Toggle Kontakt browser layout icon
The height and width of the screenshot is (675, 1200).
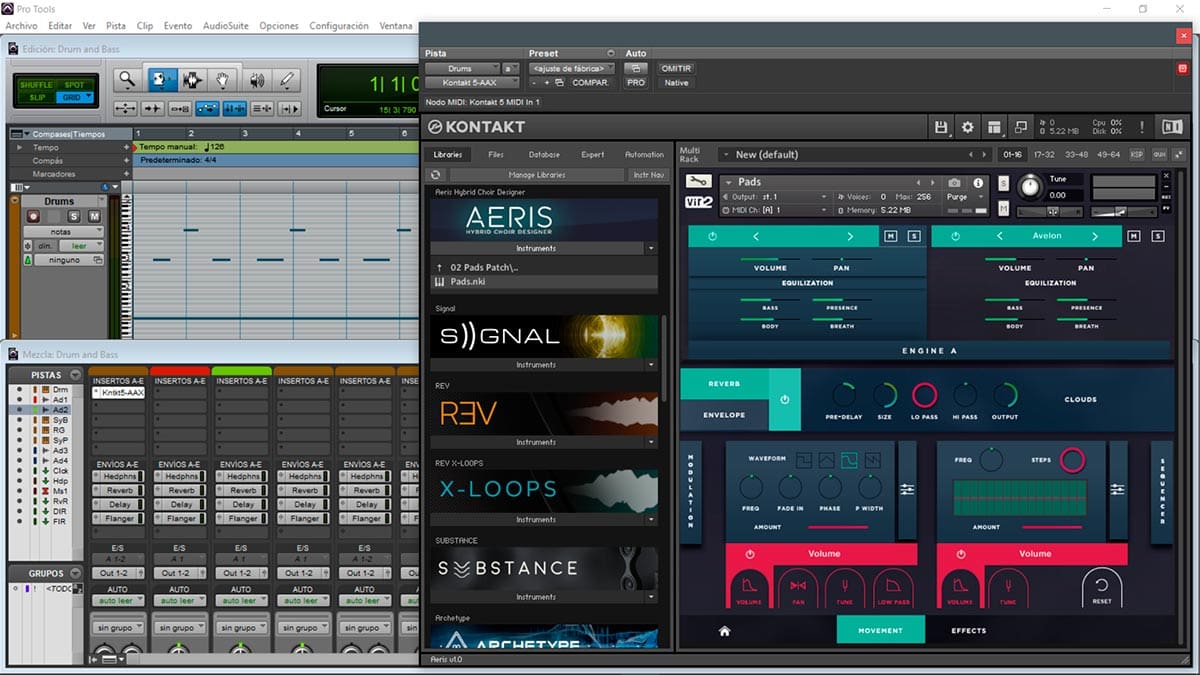994,127
